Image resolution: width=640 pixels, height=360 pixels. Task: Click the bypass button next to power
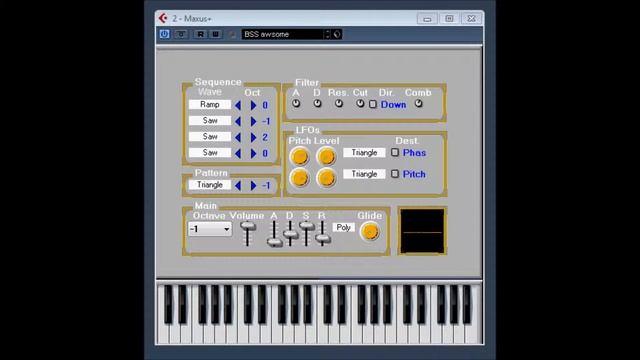pos(181,34)
